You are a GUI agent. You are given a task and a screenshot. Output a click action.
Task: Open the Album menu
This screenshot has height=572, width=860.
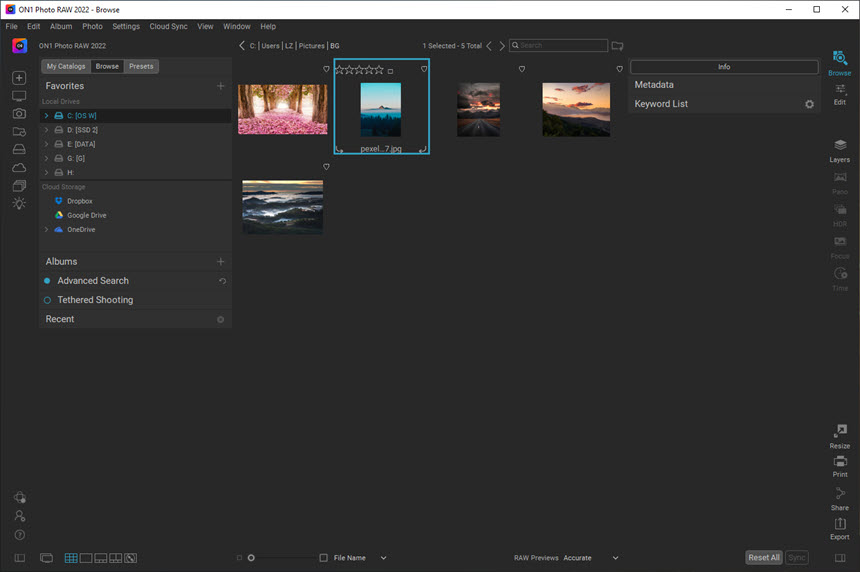coord(61,26)
